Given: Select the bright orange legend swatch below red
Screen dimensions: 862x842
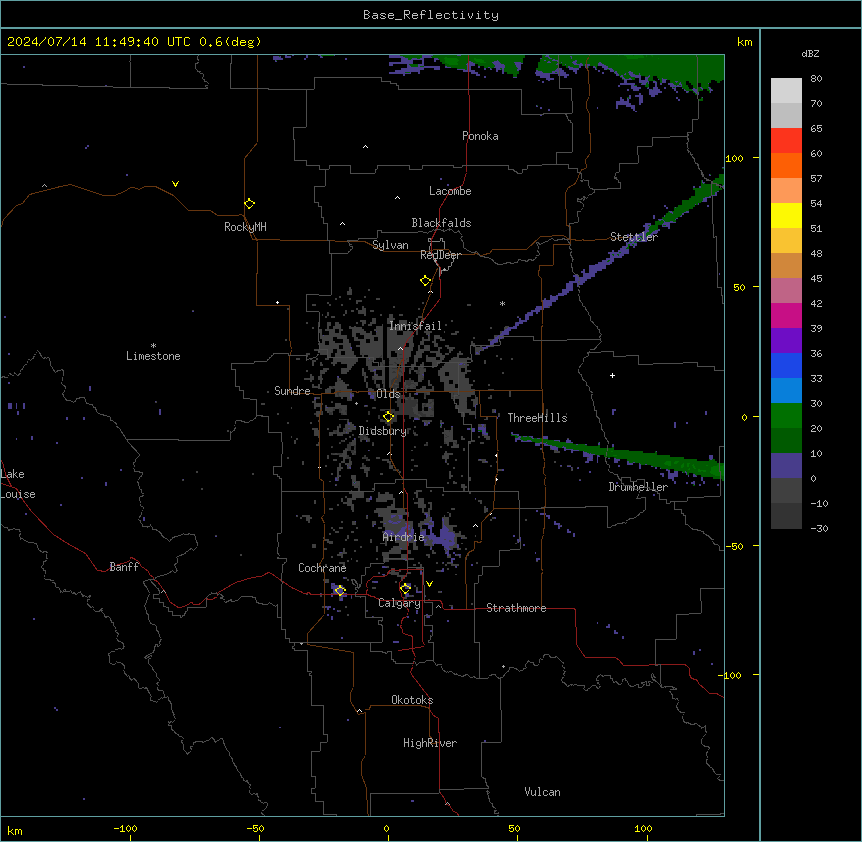Looking at the screenshot, I should pyautogui.click(x=786, y=165).
